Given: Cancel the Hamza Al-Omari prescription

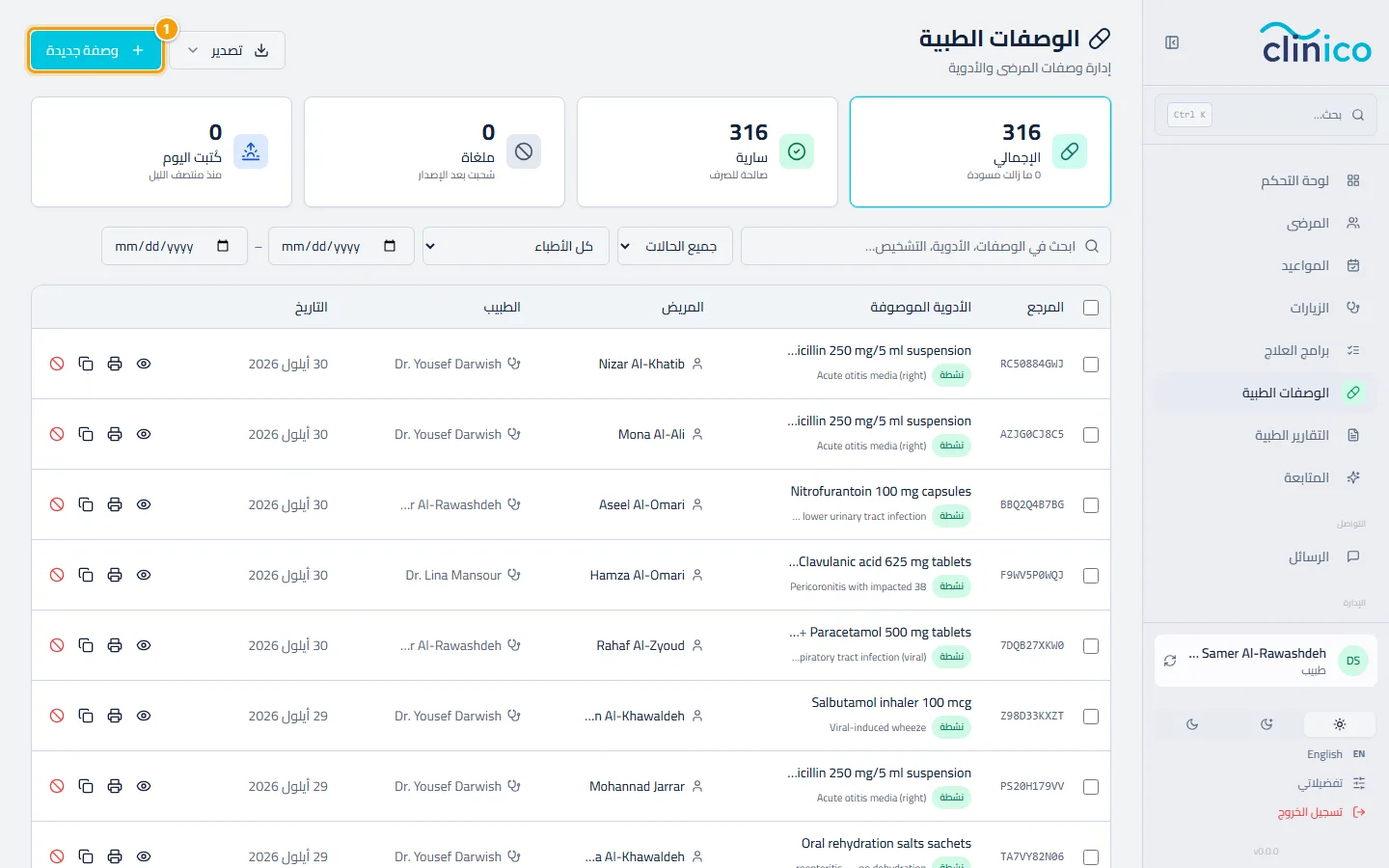Looking at the screenshot, I should [57, 575].
